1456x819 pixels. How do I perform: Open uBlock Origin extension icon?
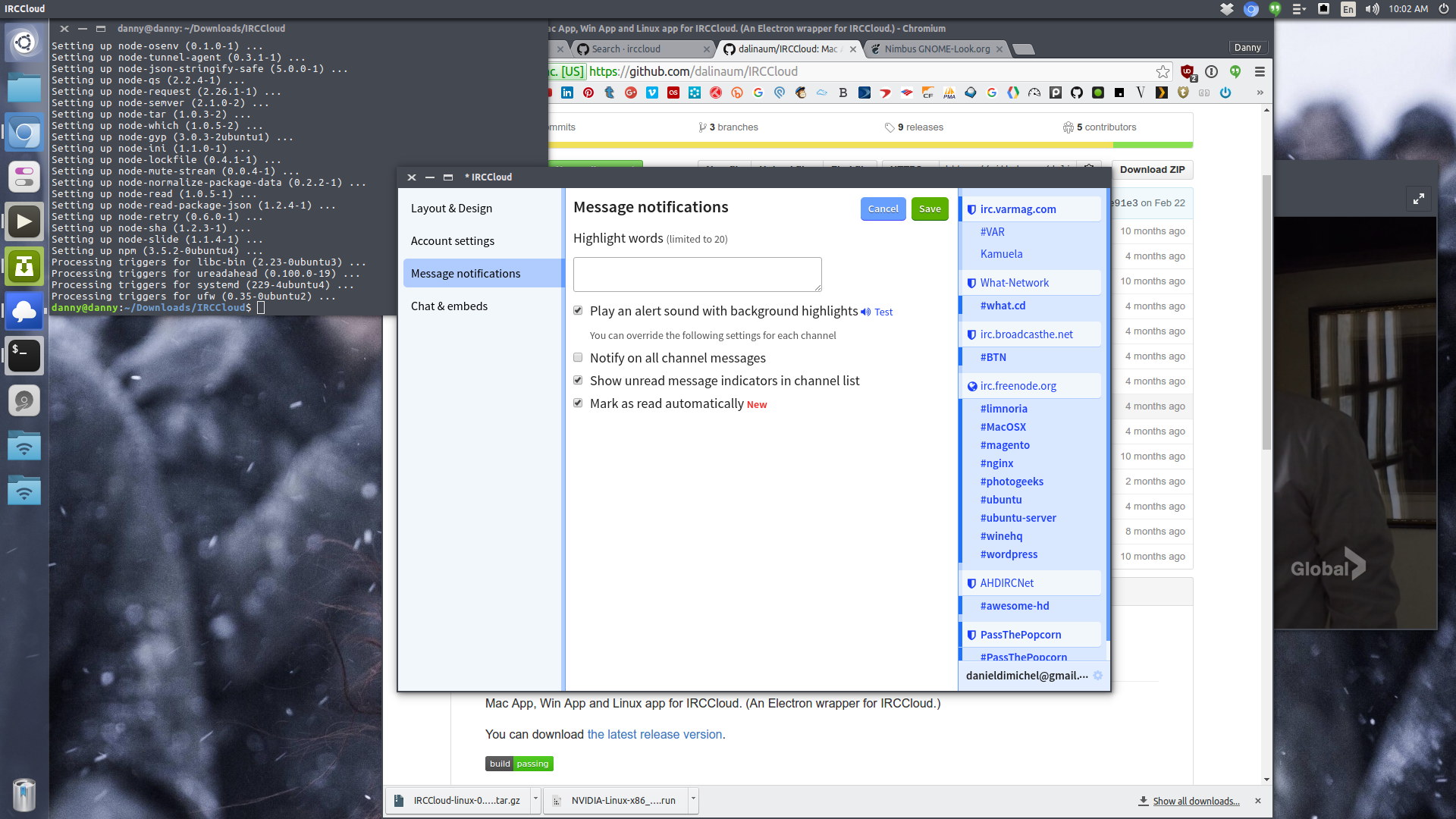pos(1188,72)
